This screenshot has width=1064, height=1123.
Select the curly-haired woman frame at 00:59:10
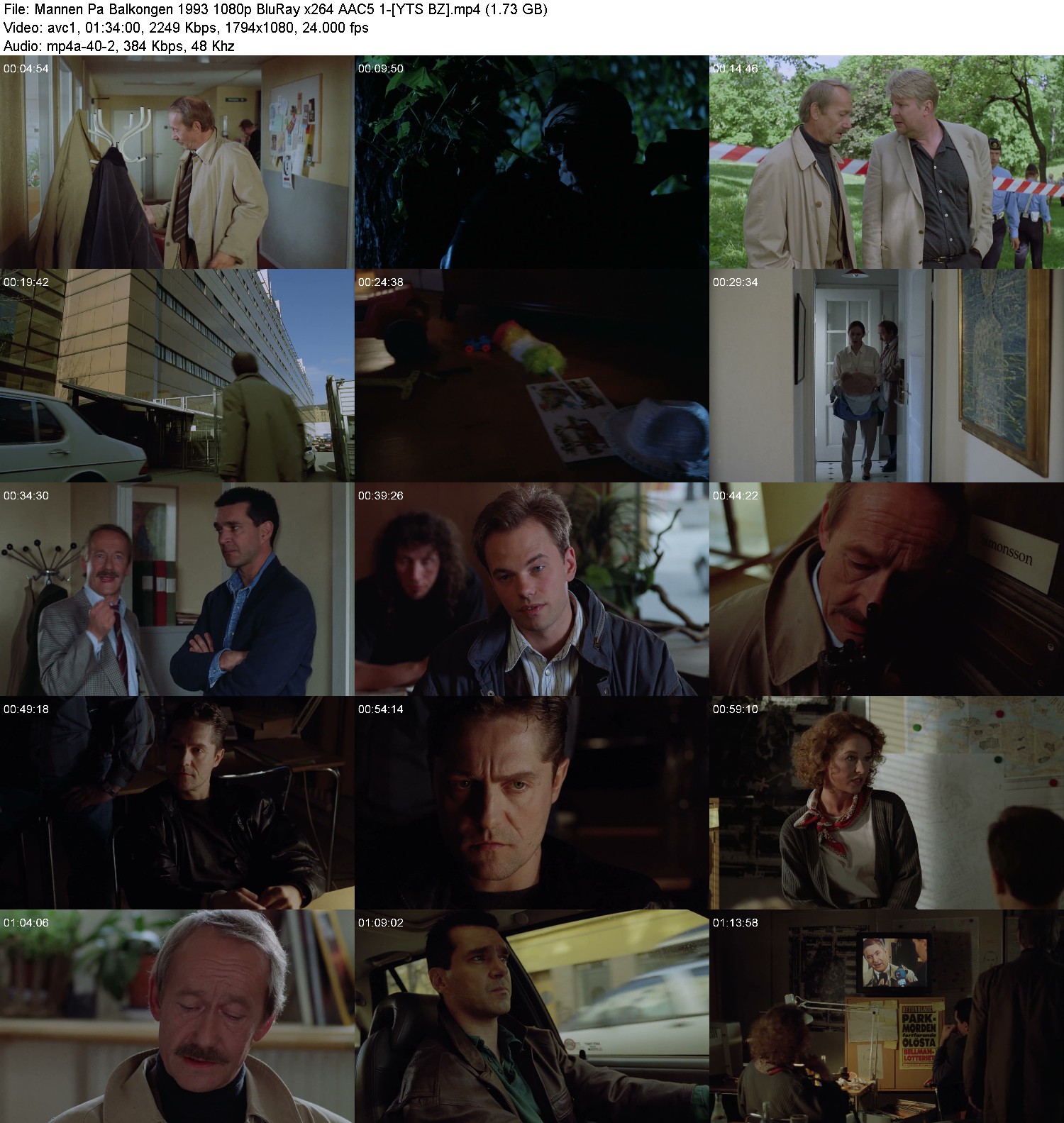pos(887,802)
